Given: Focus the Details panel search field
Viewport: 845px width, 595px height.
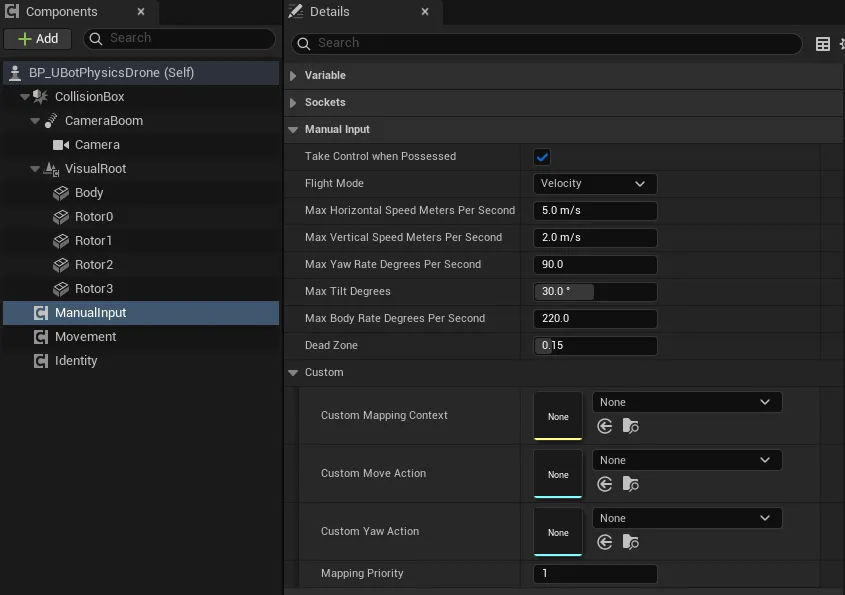Looking at the screenshot, I should click(547, 43).
